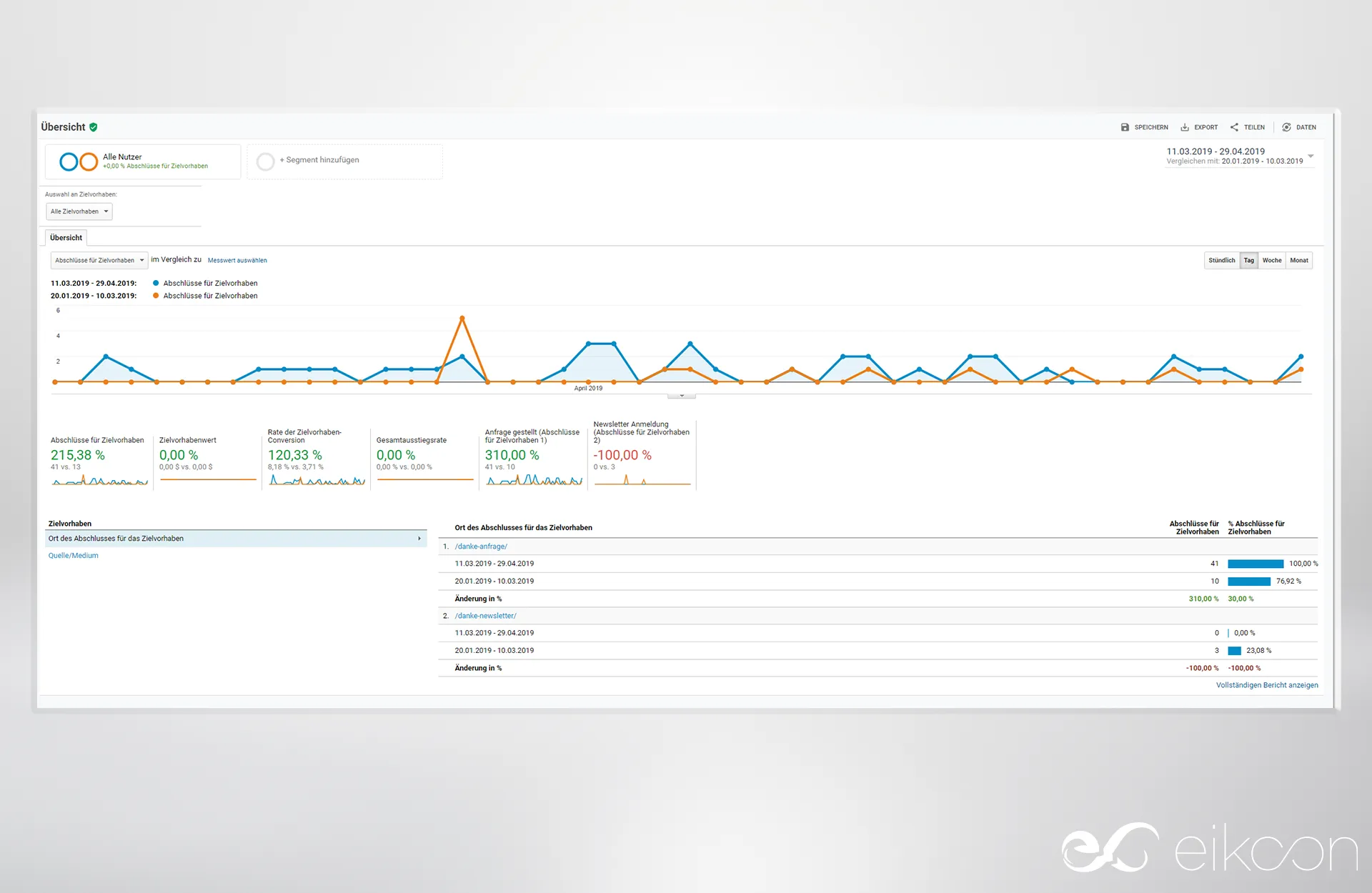Open the date range picker dropdown
1372x893 pixels.
click(1311, 156)
